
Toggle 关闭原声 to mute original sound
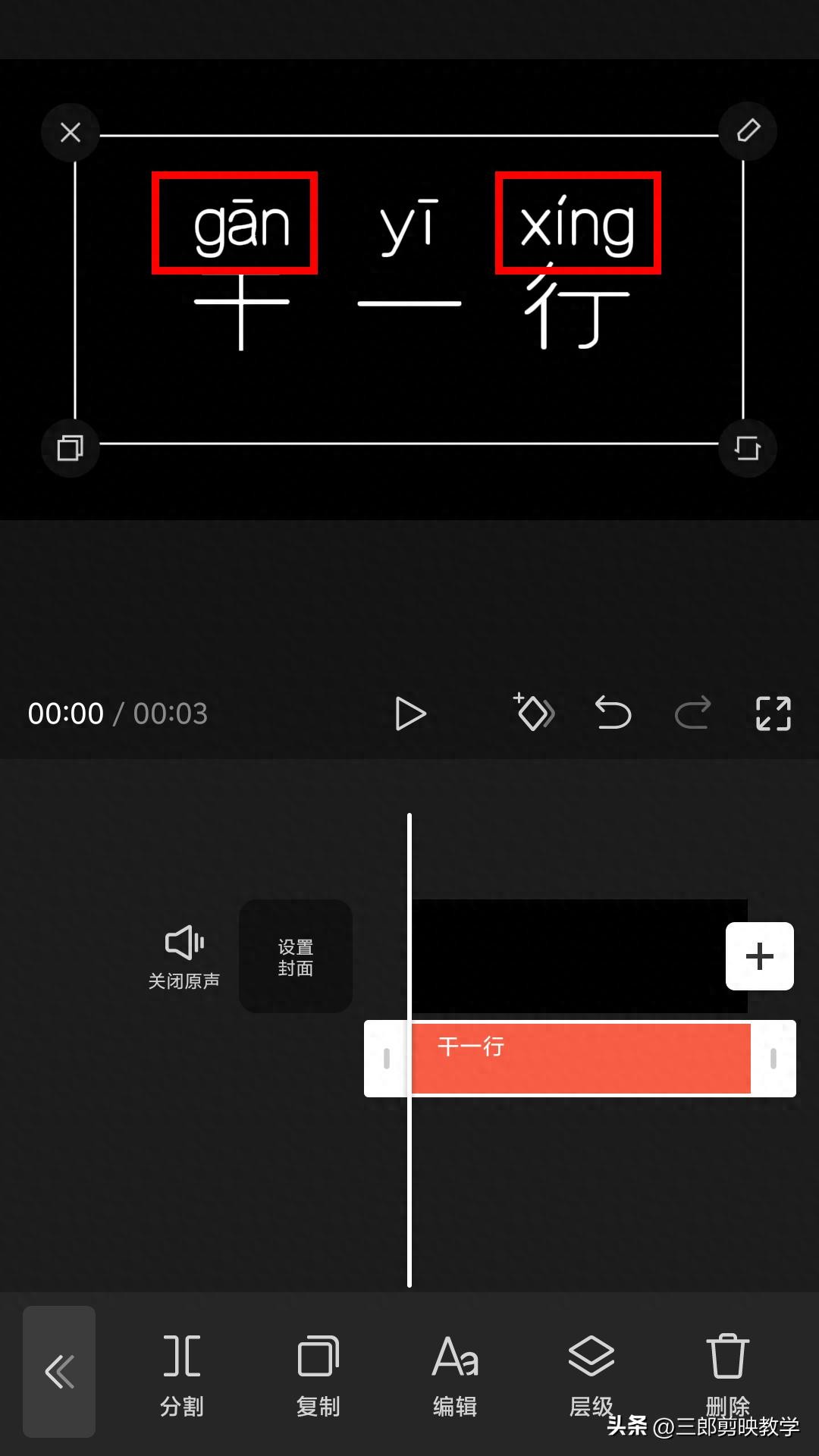tap(184, 957)
